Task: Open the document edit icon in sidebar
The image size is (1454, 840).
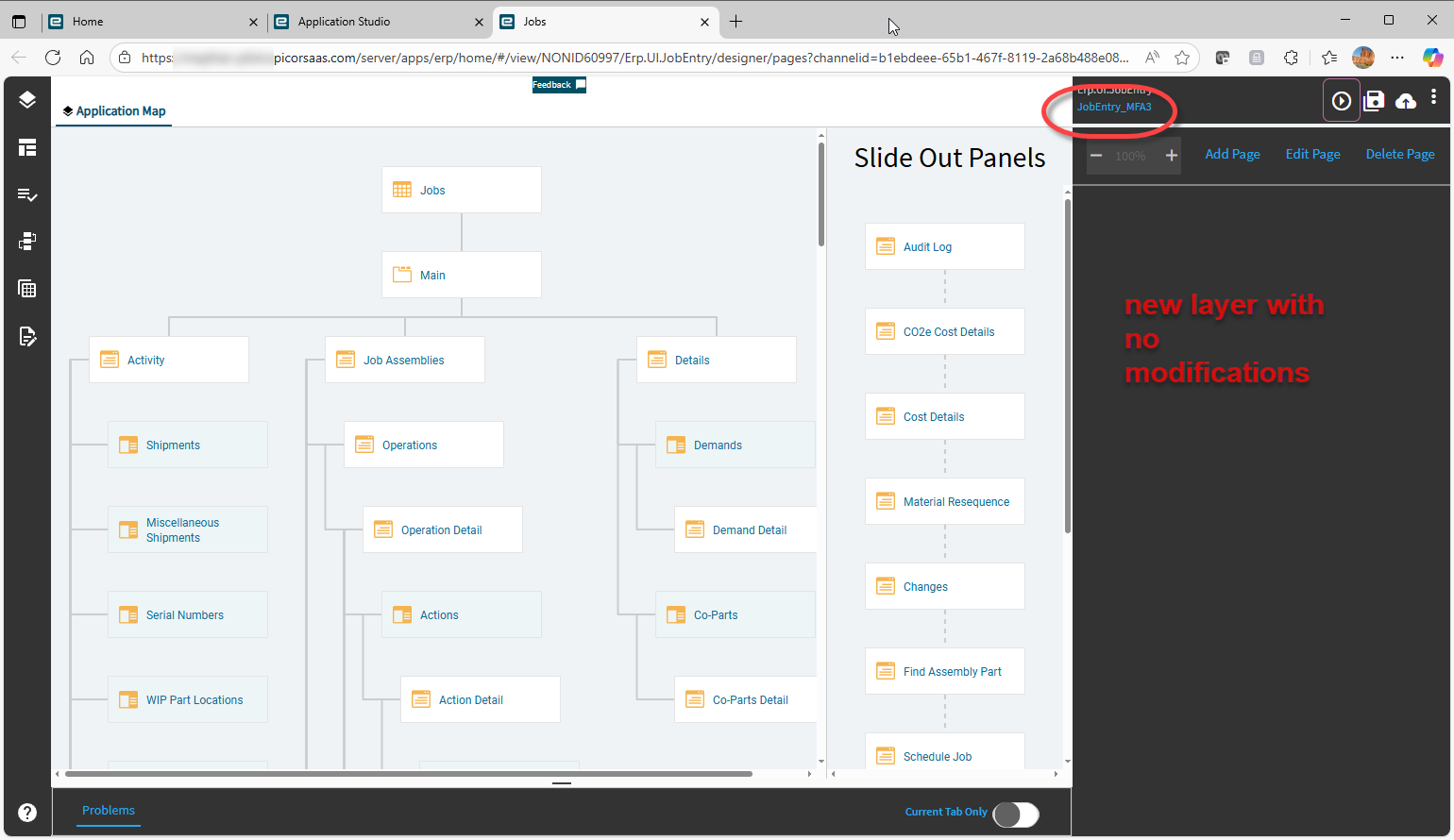Action: click(27, 336)
